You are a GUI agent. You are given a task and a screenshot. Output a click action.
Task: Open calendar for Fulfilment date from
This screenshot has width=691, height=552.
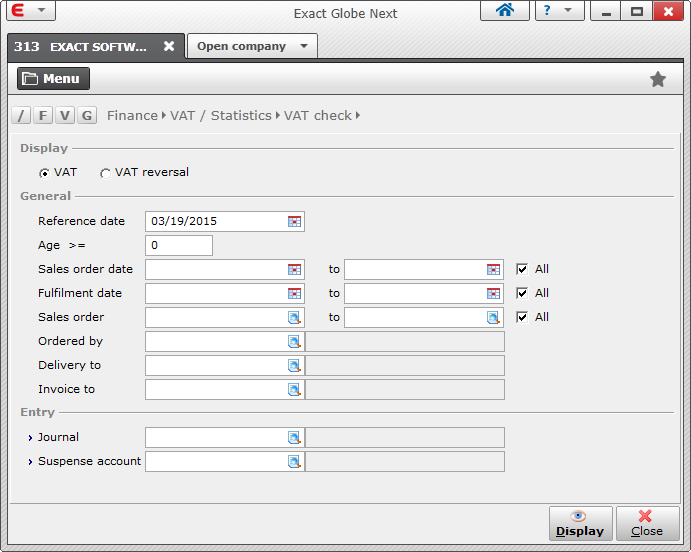(x=294, y=293)
